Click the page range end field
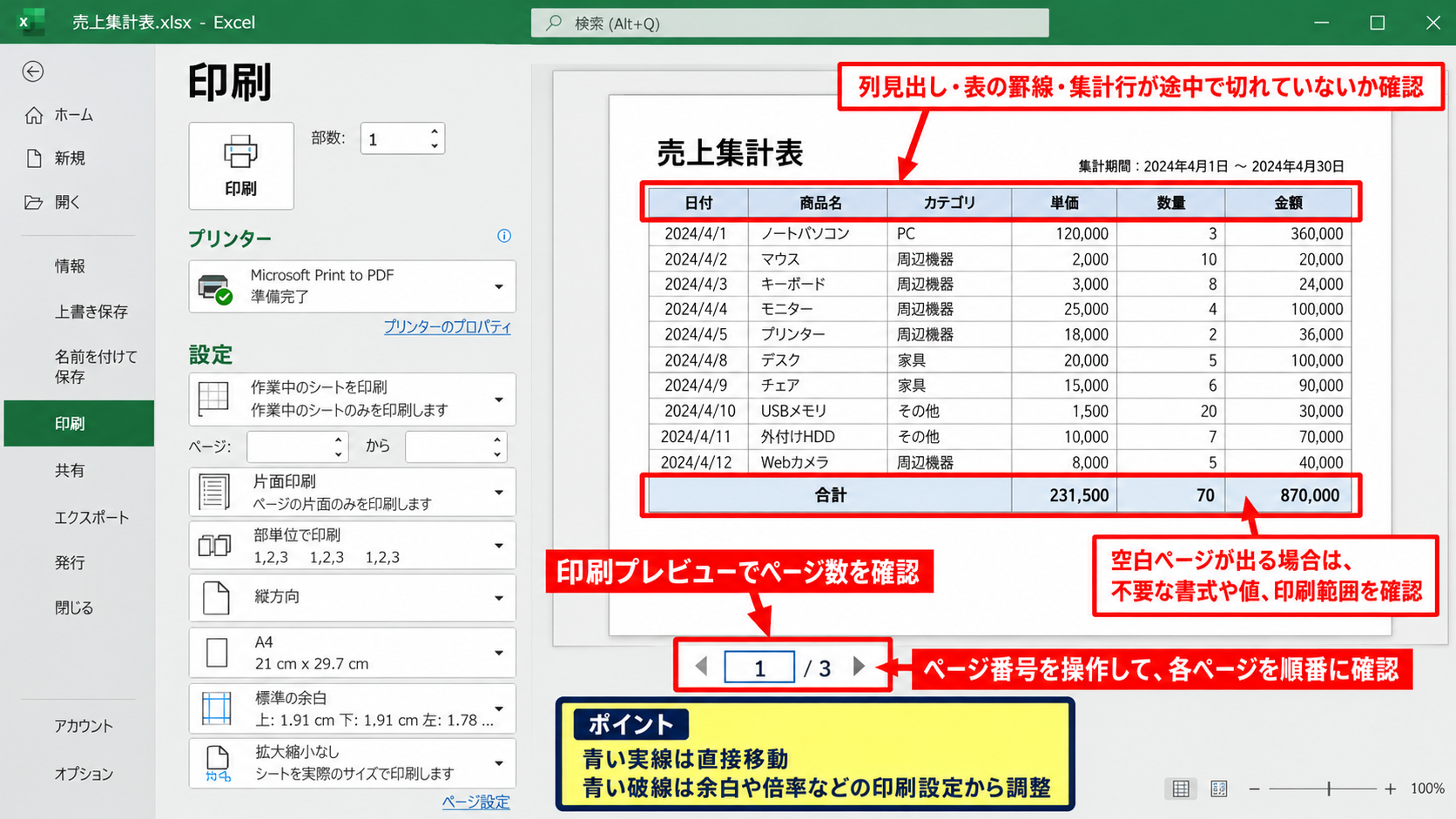1456x819 pixels. [455, 446]
